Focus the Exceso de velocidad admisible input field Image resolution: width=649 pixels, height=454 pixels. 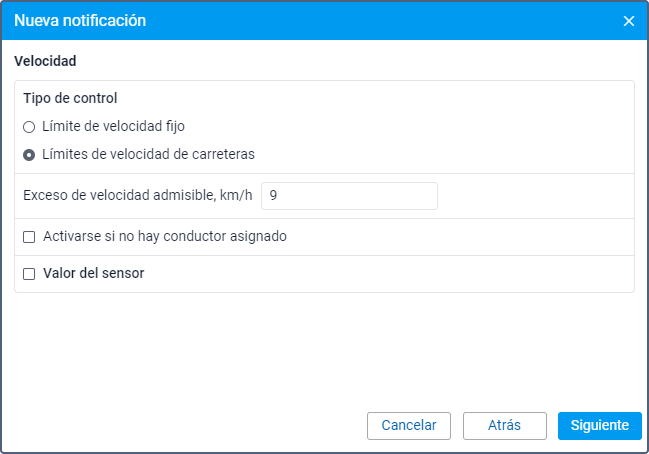pos(349,197)
